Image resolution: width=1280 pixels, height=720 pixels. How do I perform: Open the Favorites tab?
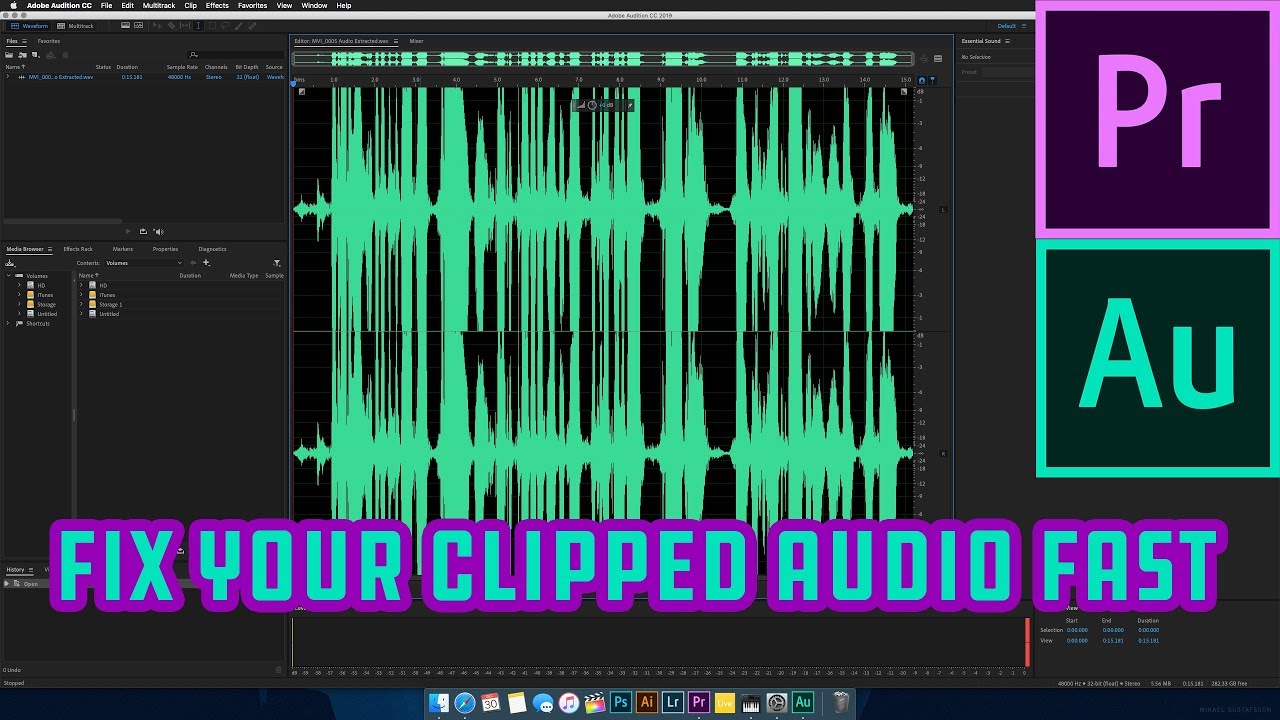coord(49,41)
